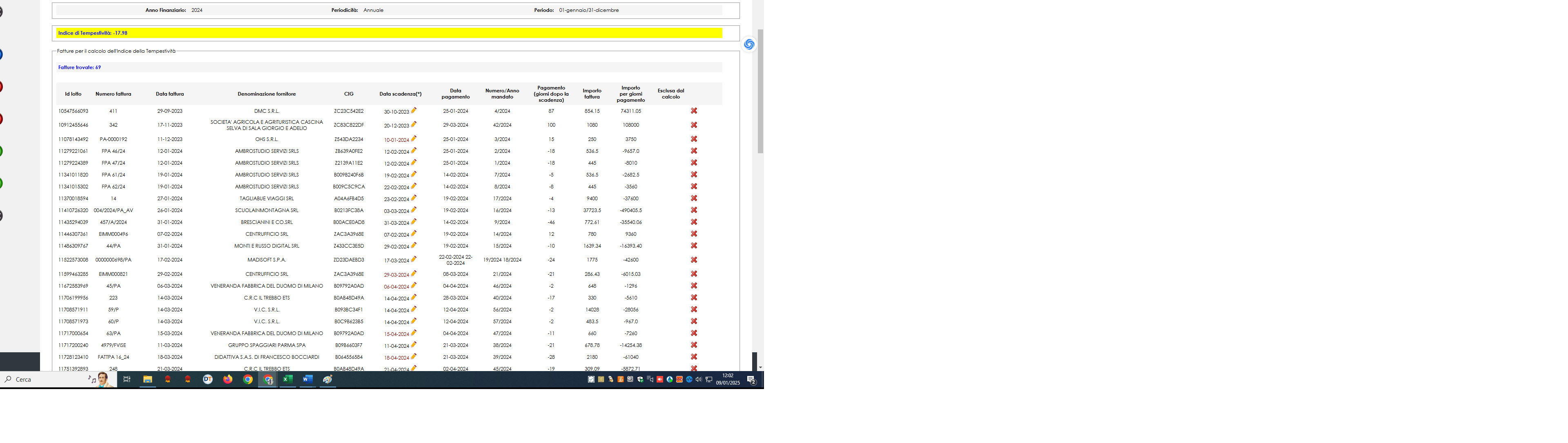This screenshot has height=443, width=1568.
Task: Toggle exclusion X for SCUOLAINMONTAGNA SRL invoice
Action: (693, 210)
